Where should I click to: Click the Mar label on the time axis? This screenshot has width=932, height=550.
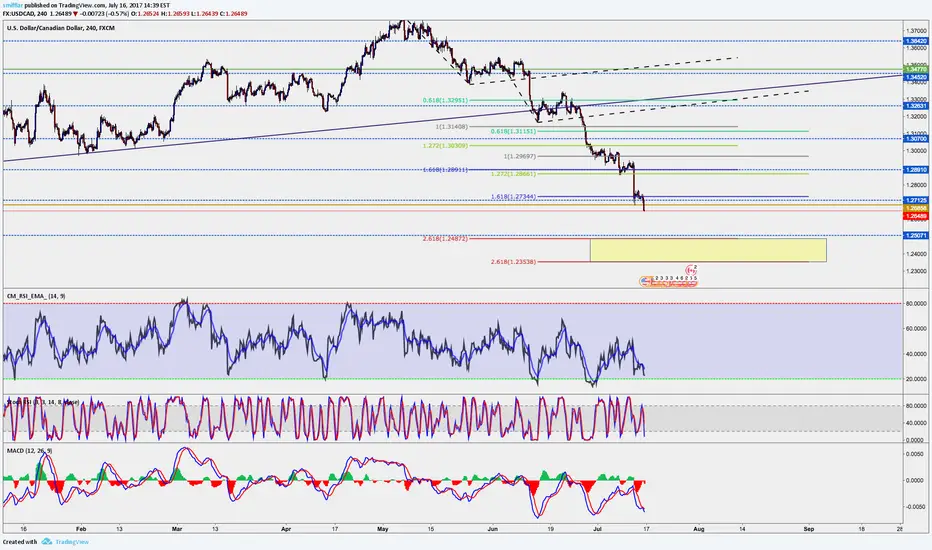(177, 529)
